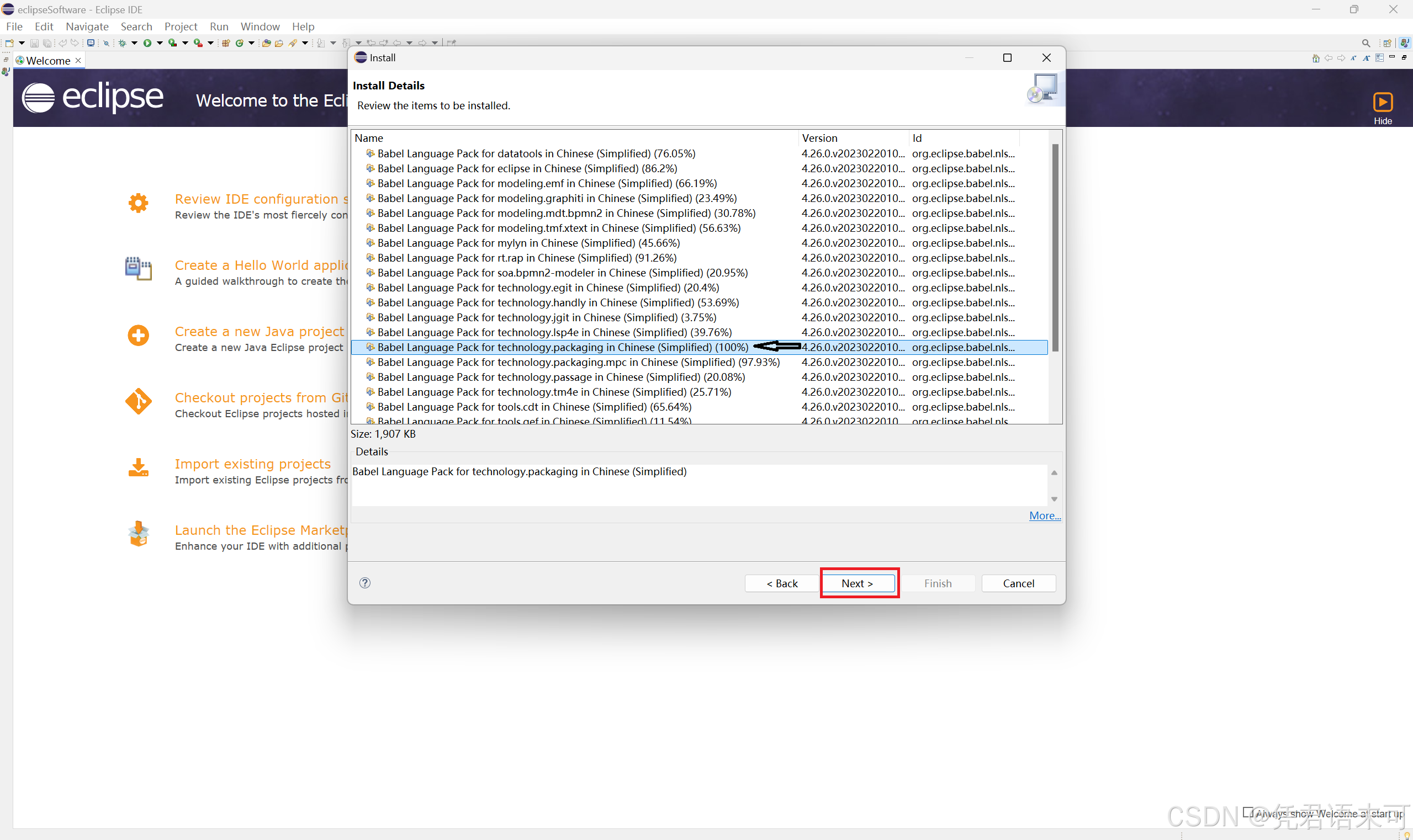Open the Navigate menu
The height and width of the screenshot is (840, 1413).
click(87, 26)
